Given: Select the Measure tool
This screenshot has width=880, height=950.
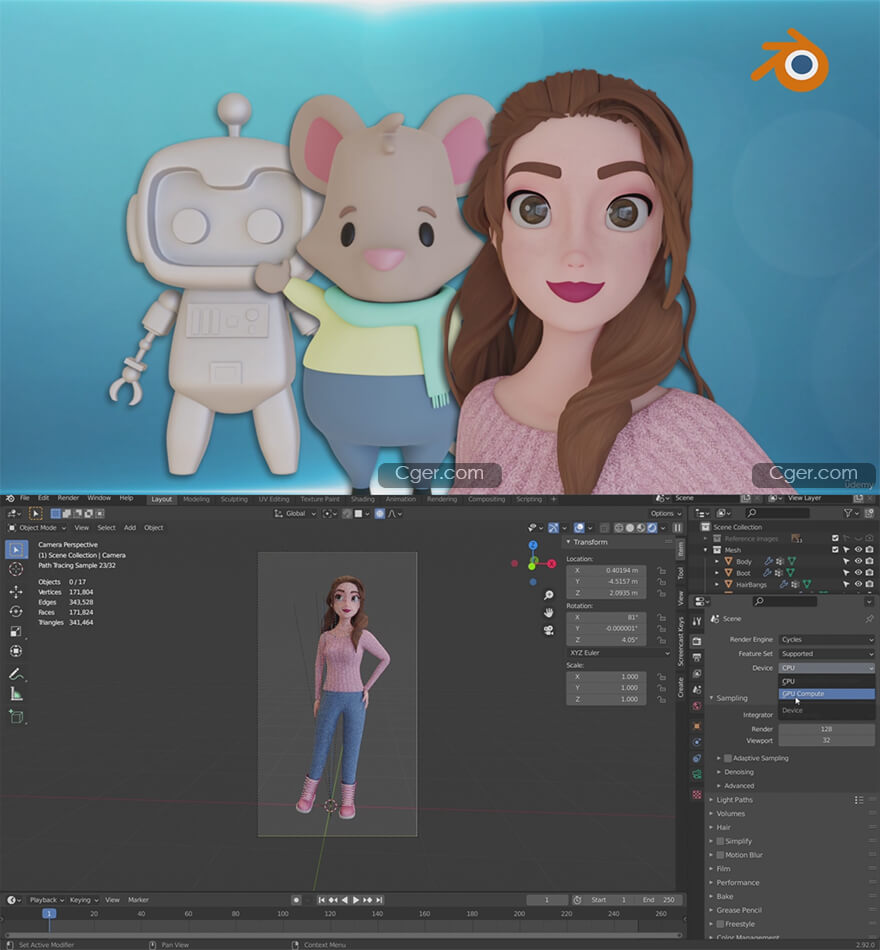Looking at the screenshot, I should point(16,694).
